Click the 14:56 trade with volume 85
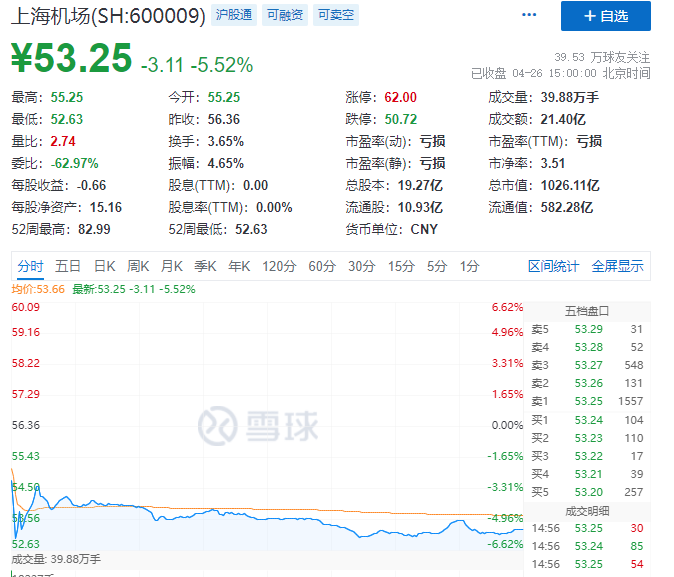The width and height of the screenshot is (674, 577). coord(587,546)
